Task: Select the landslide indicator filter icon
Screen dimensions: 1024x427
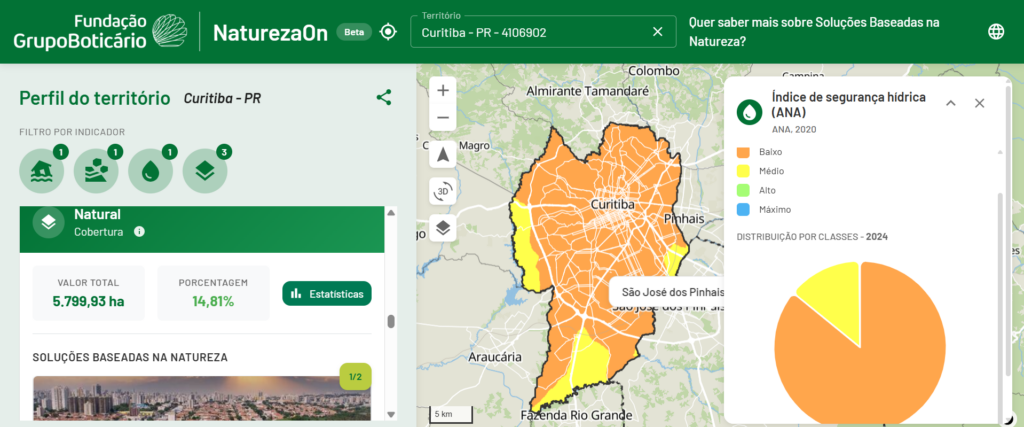Action: [96, 171]
